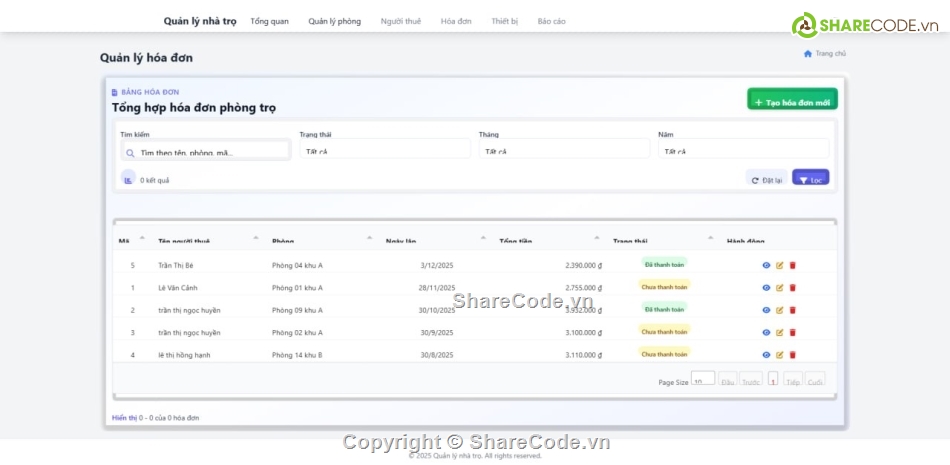The image size is (950, 465).
Task: Click Đã thanh toán badge for Trần Thị Bé
Action: click(665, 264)
